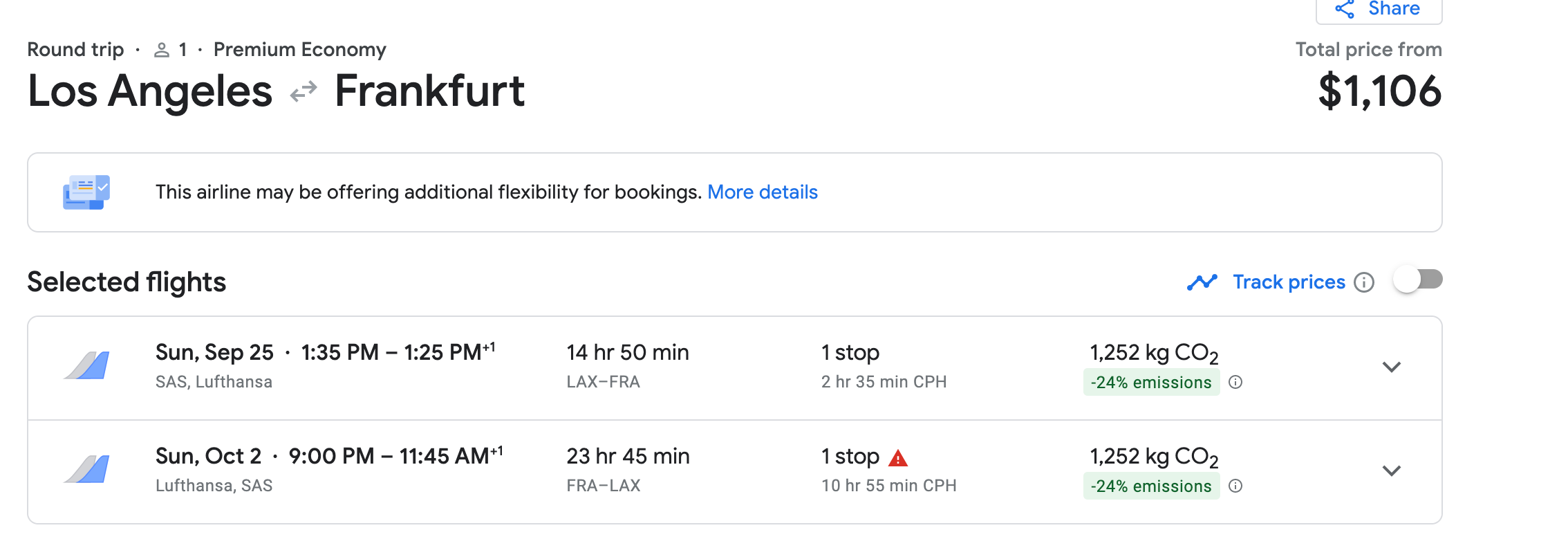
Task: Enable the Track prices toggle
Action: [1419, 280]
